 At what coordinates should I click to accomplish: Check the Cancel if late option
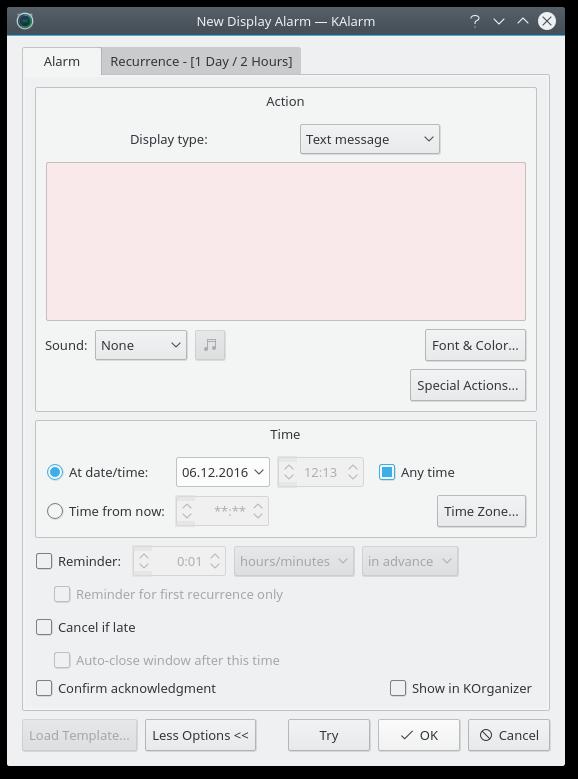(44, 627)
